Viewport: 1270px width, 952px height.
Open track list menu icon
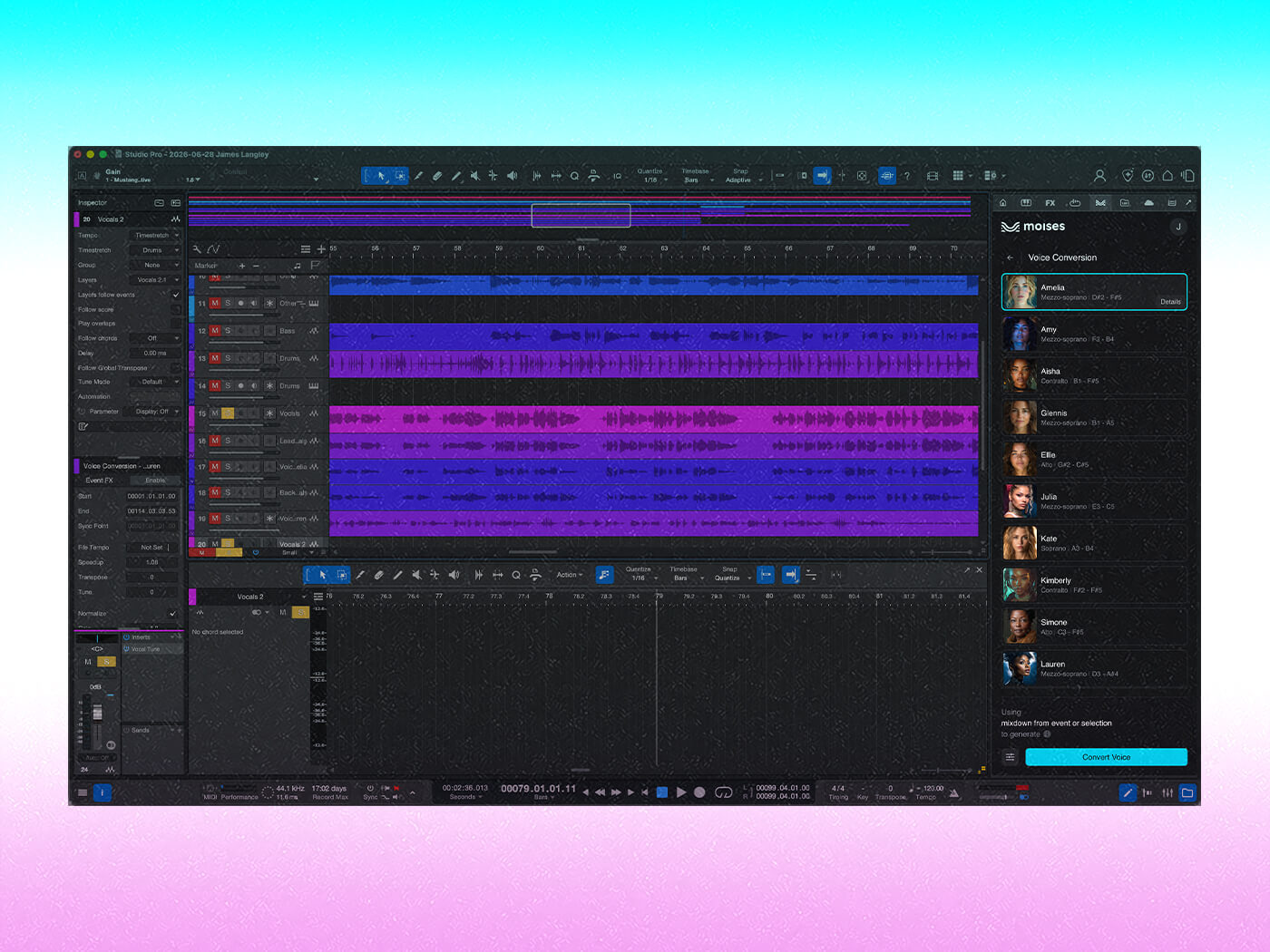point(306,249)
